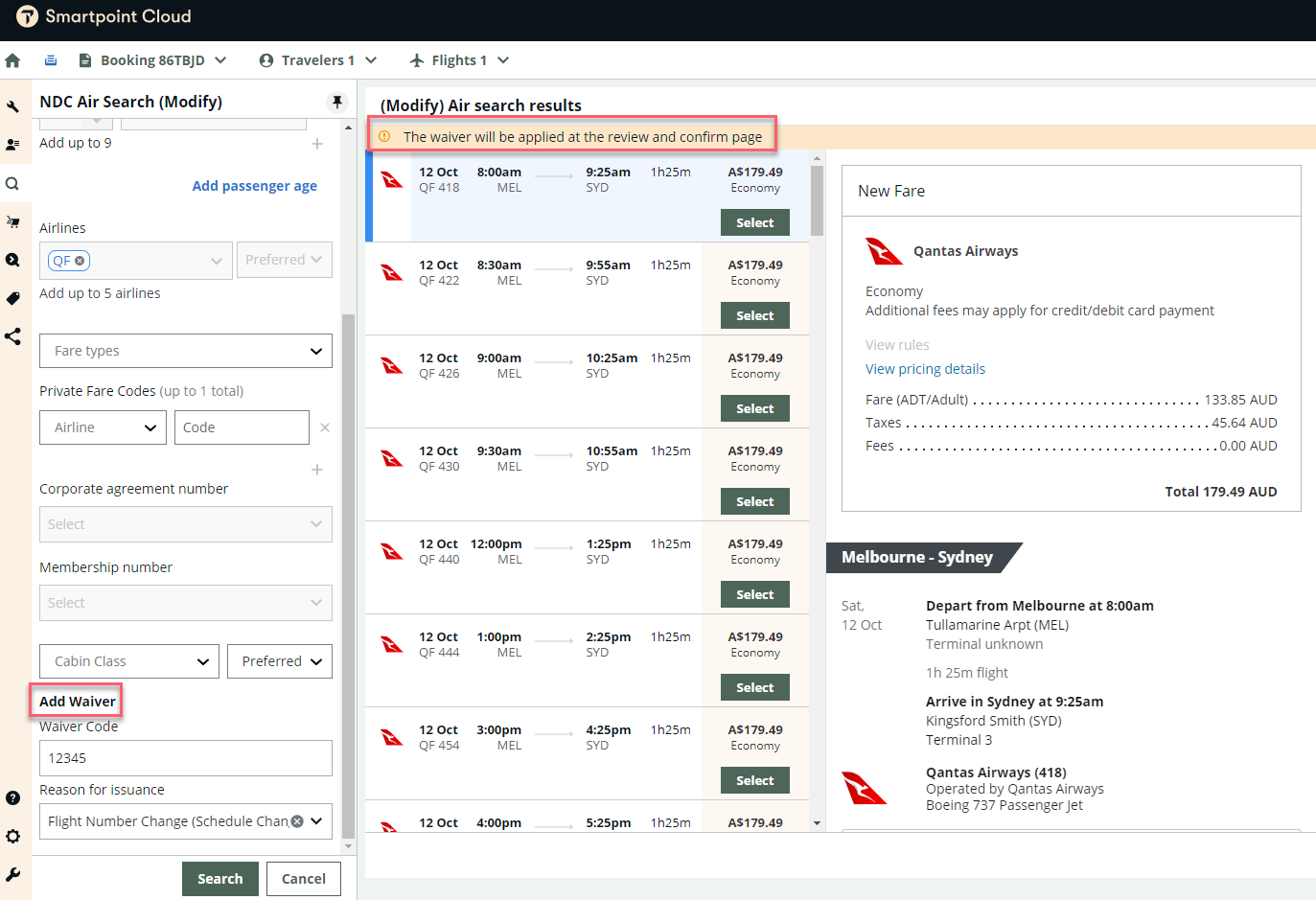Click the View rules link

click(897, 345)
